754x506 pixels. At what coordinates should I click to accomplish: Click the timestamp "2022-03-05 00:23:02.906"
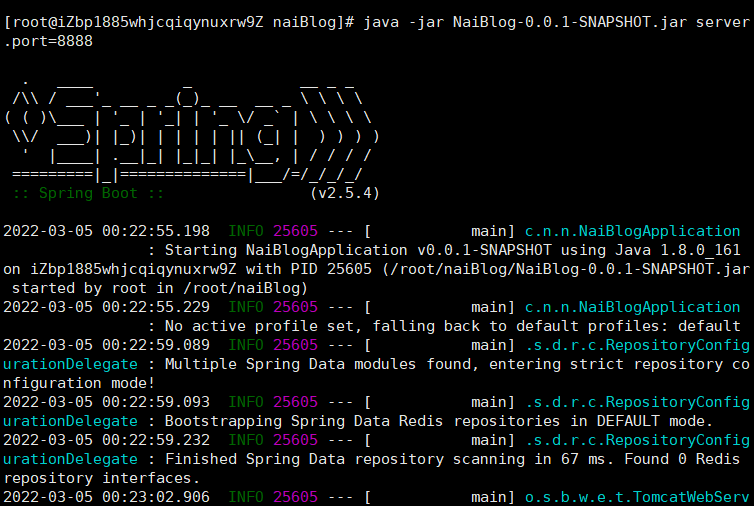(x=106, y=497)
